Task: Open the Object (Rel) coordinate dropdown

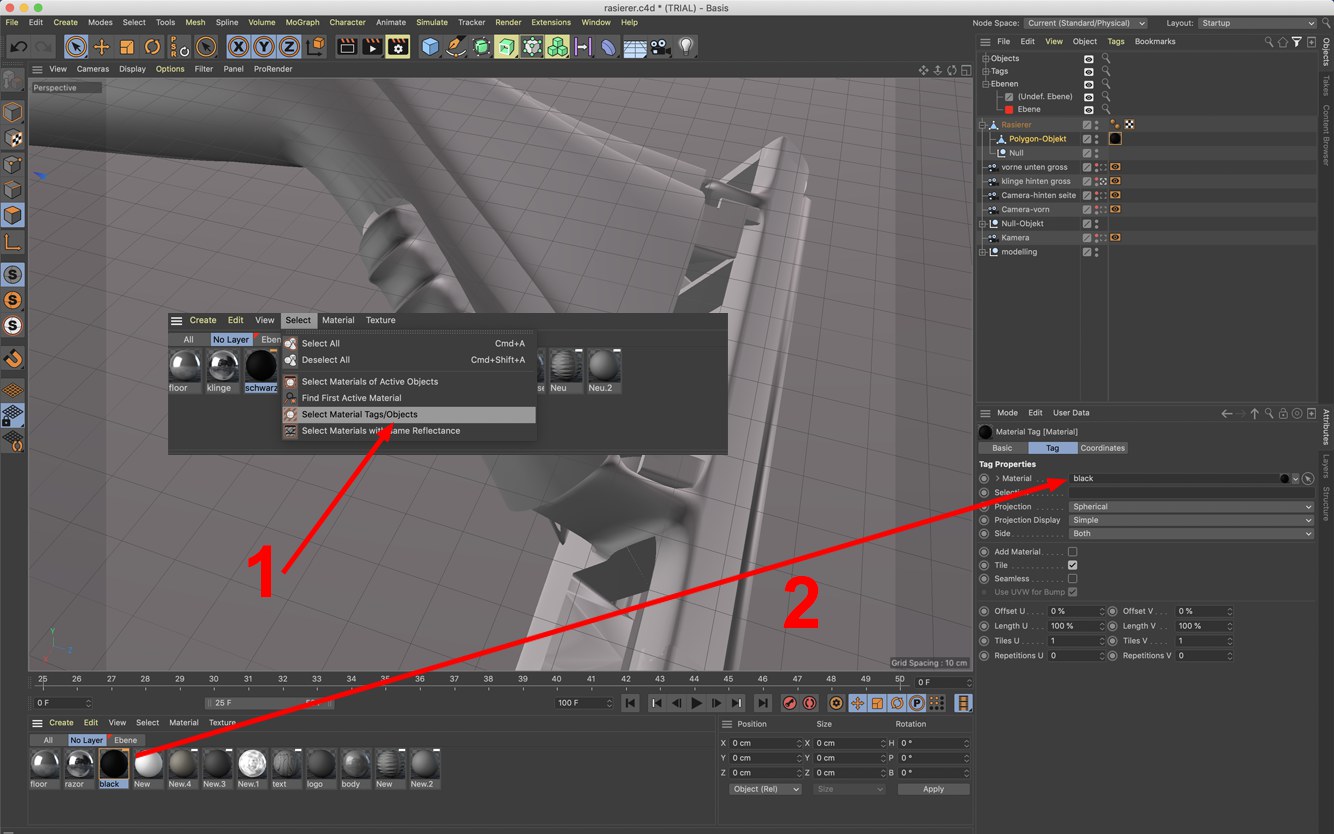Action: [x=765, y=789]
